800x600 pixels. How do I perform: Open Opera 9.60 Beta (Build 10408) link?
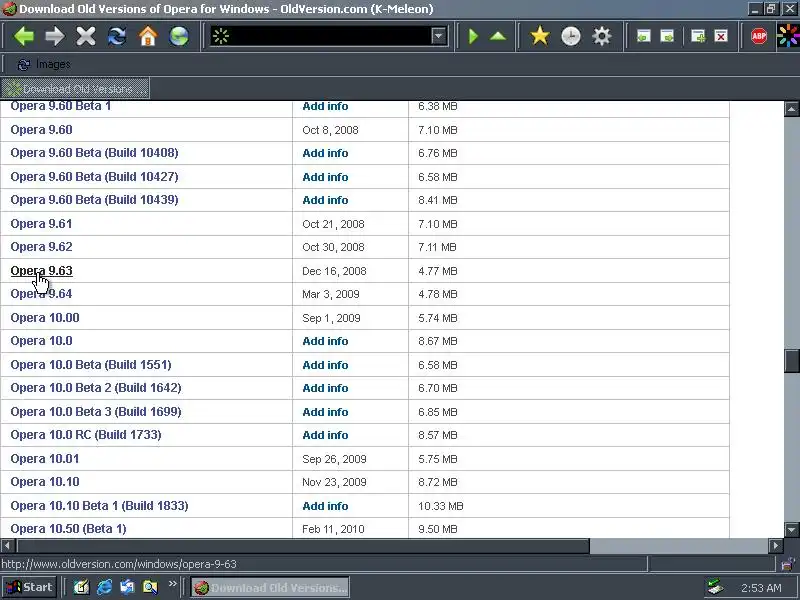pos(94,153)
